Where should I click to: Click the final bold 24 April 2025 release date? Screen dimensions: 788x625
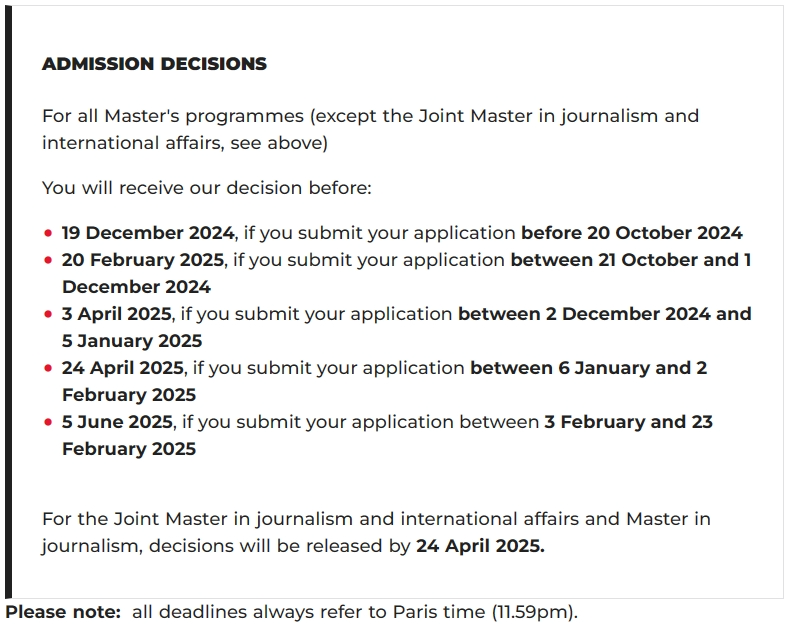coord(480,546)
